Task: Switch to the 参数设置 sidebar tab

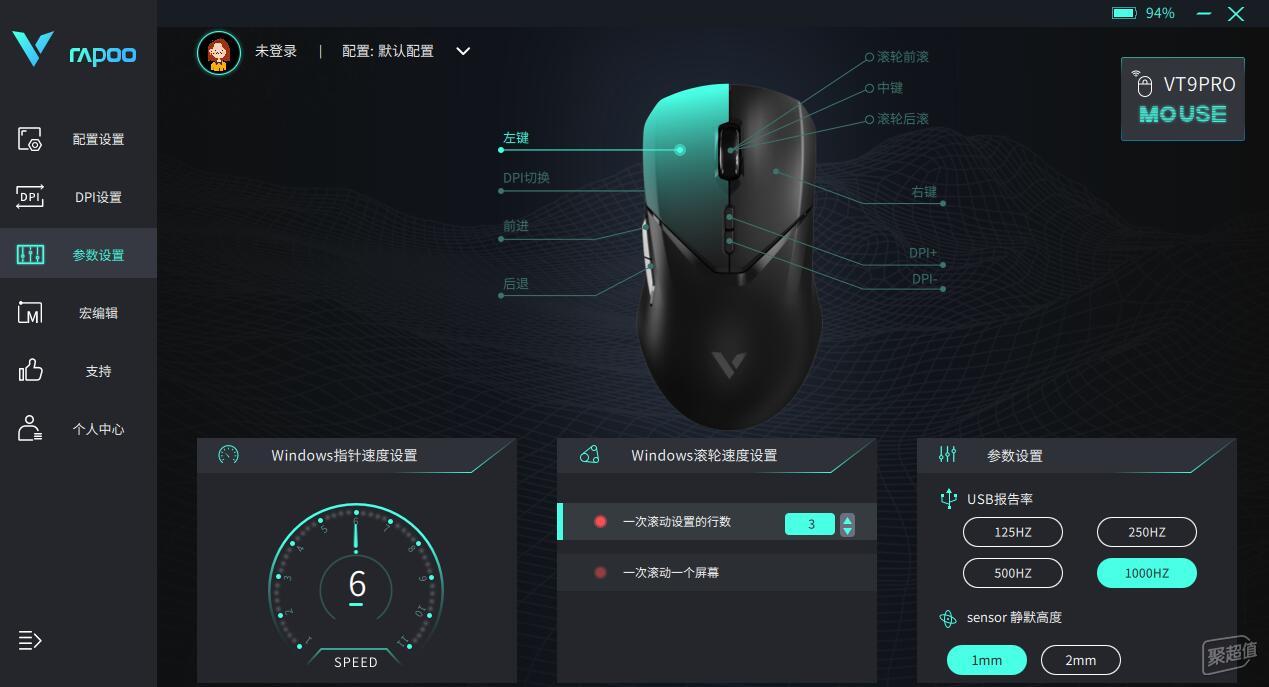Action: (78, 255)
